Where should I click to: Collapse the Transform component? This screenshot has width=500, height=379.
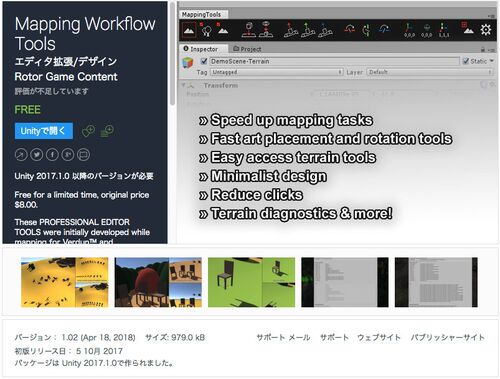point(183,85)
